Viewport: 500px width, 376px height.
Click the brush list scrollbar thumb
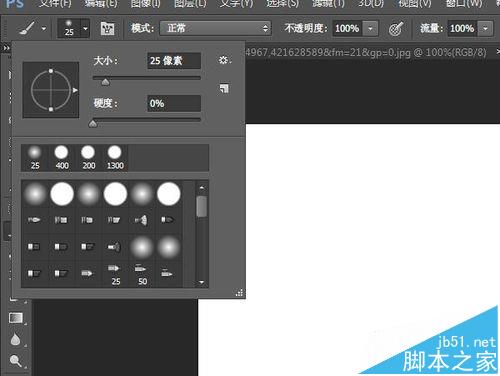pyautogui.click(x=202, y=206)
